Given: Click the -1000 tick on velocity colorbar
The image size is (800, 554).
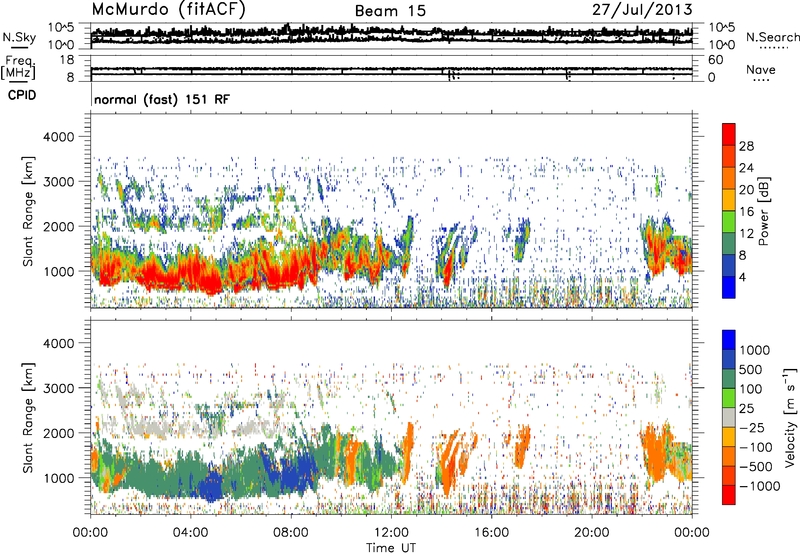Looking at the screenshot, I should click(x=759, y=486).
